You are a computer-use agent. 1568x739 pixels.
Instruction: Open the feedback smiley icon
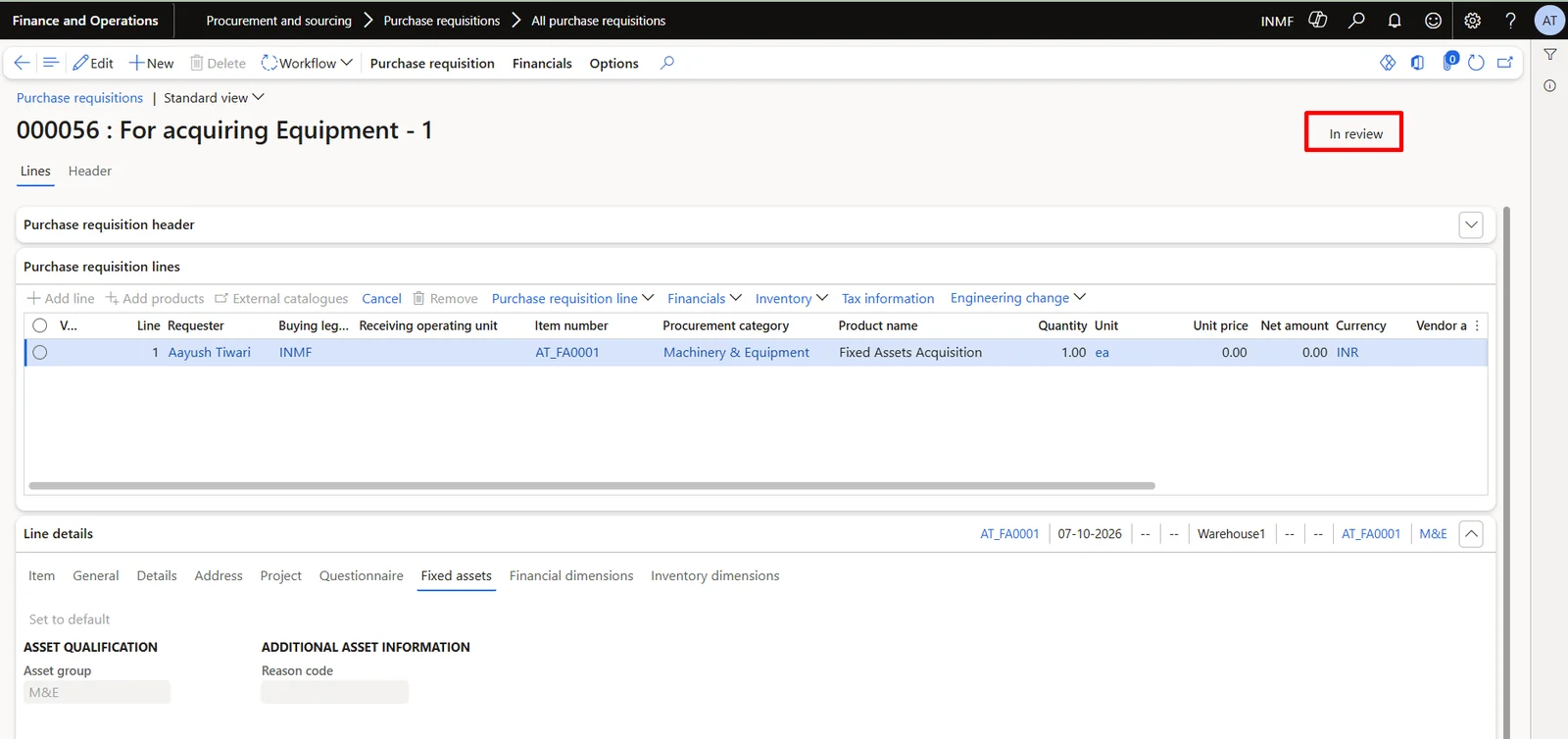1433,21
